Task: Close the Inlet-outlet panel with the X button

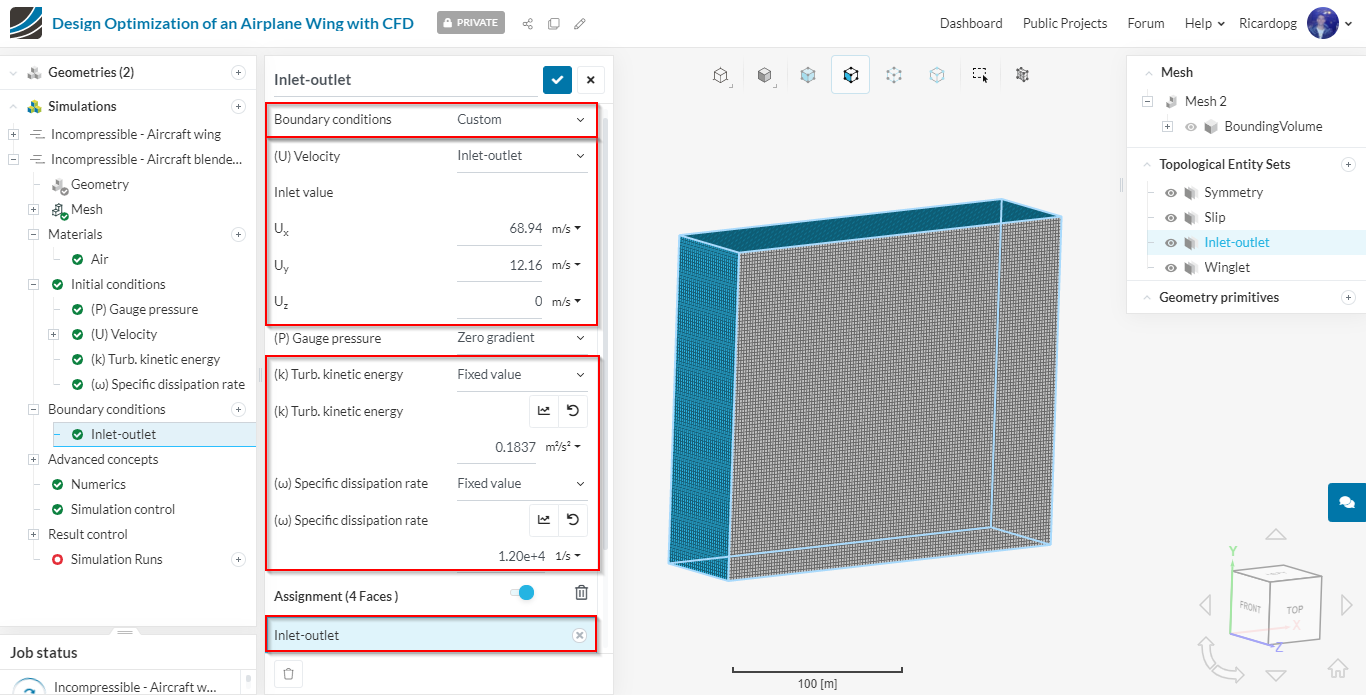Action: point(590,80)
